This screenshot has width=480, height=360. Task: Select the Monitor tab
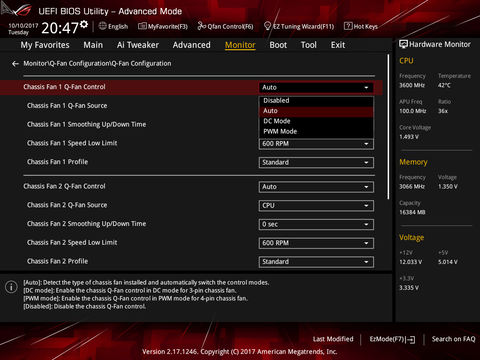tap(240, 45)
